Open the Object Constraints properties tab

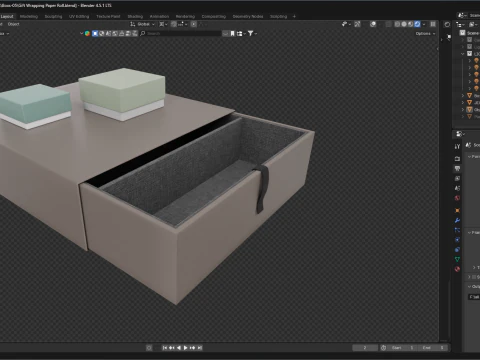[x=457, y=249]
